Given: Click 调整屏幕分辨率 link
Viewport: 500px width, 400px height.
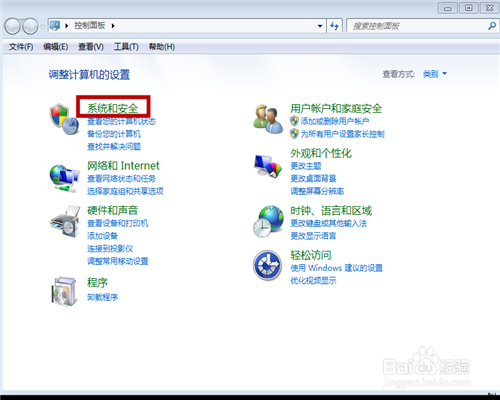Looking at the screenshot, I should 317,191.
